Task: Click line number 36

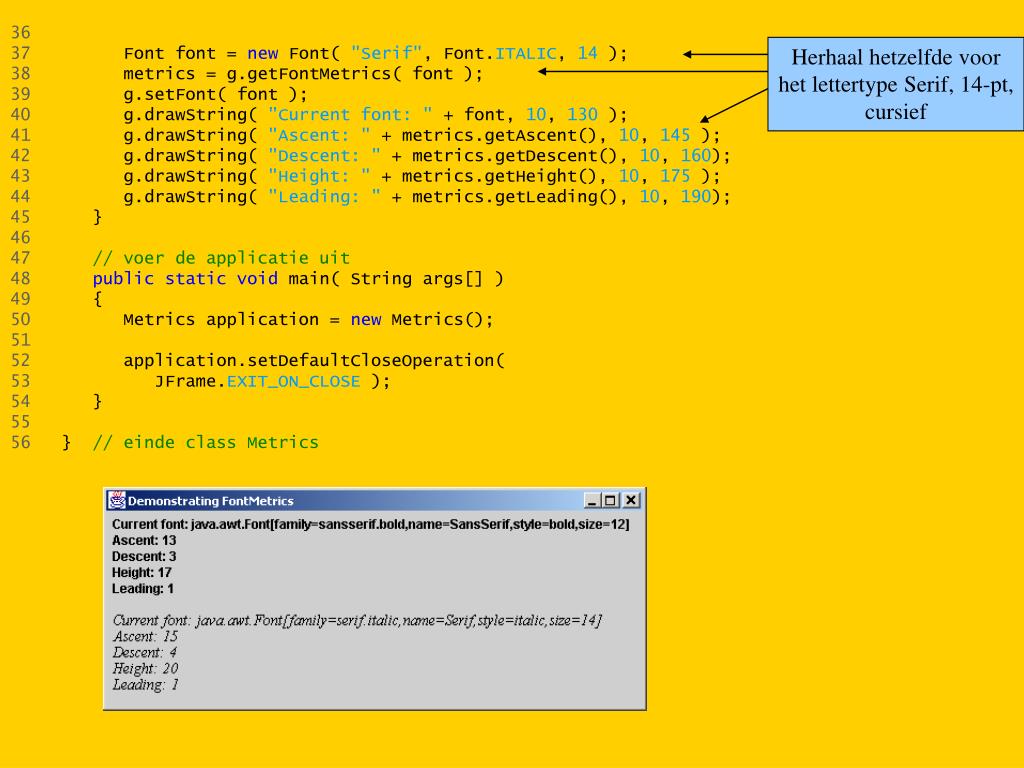Action: tap(20, 33)
